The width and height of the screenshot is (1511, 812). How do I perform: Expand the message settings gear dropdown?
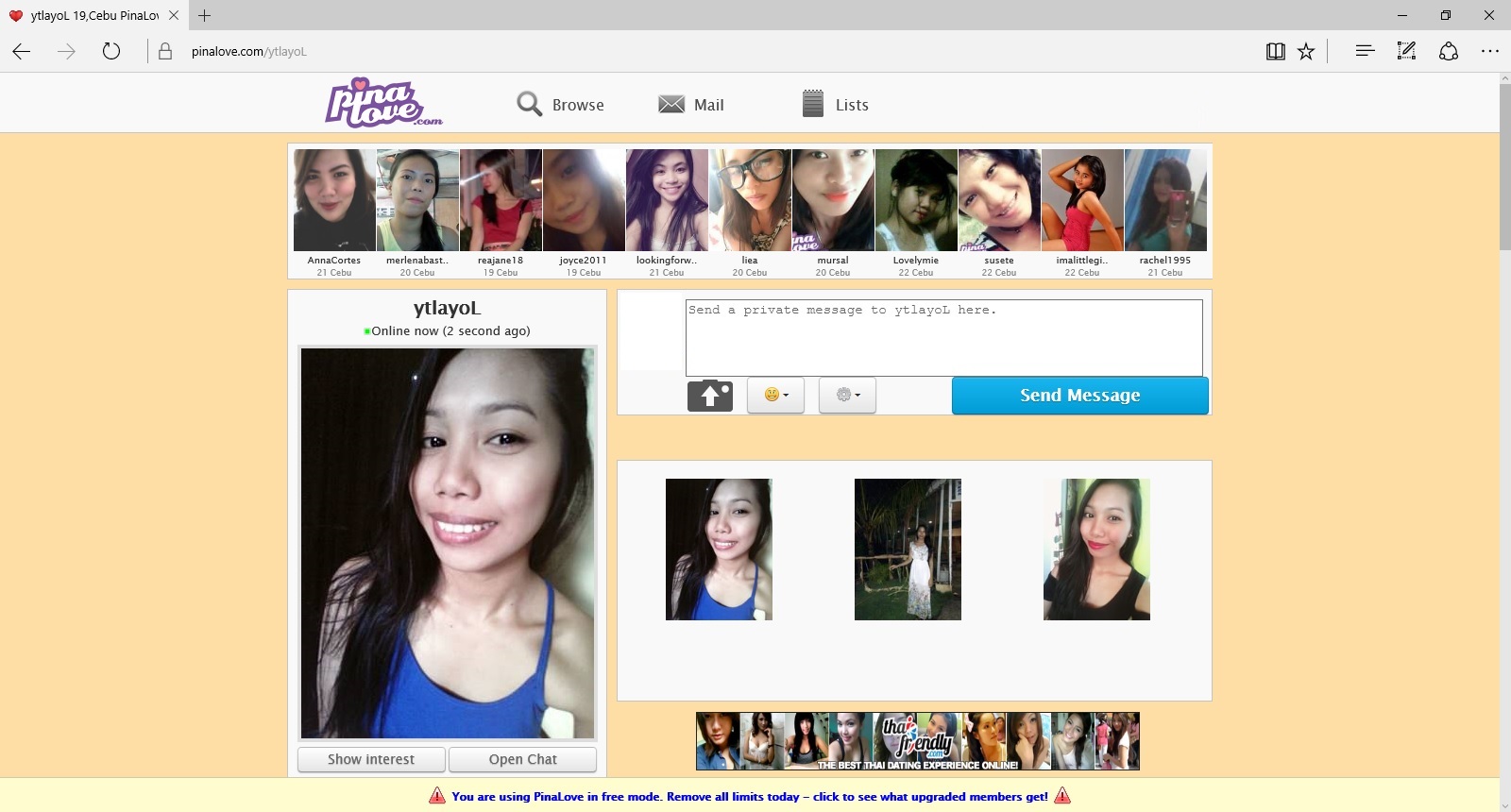(x=847, y=396)
